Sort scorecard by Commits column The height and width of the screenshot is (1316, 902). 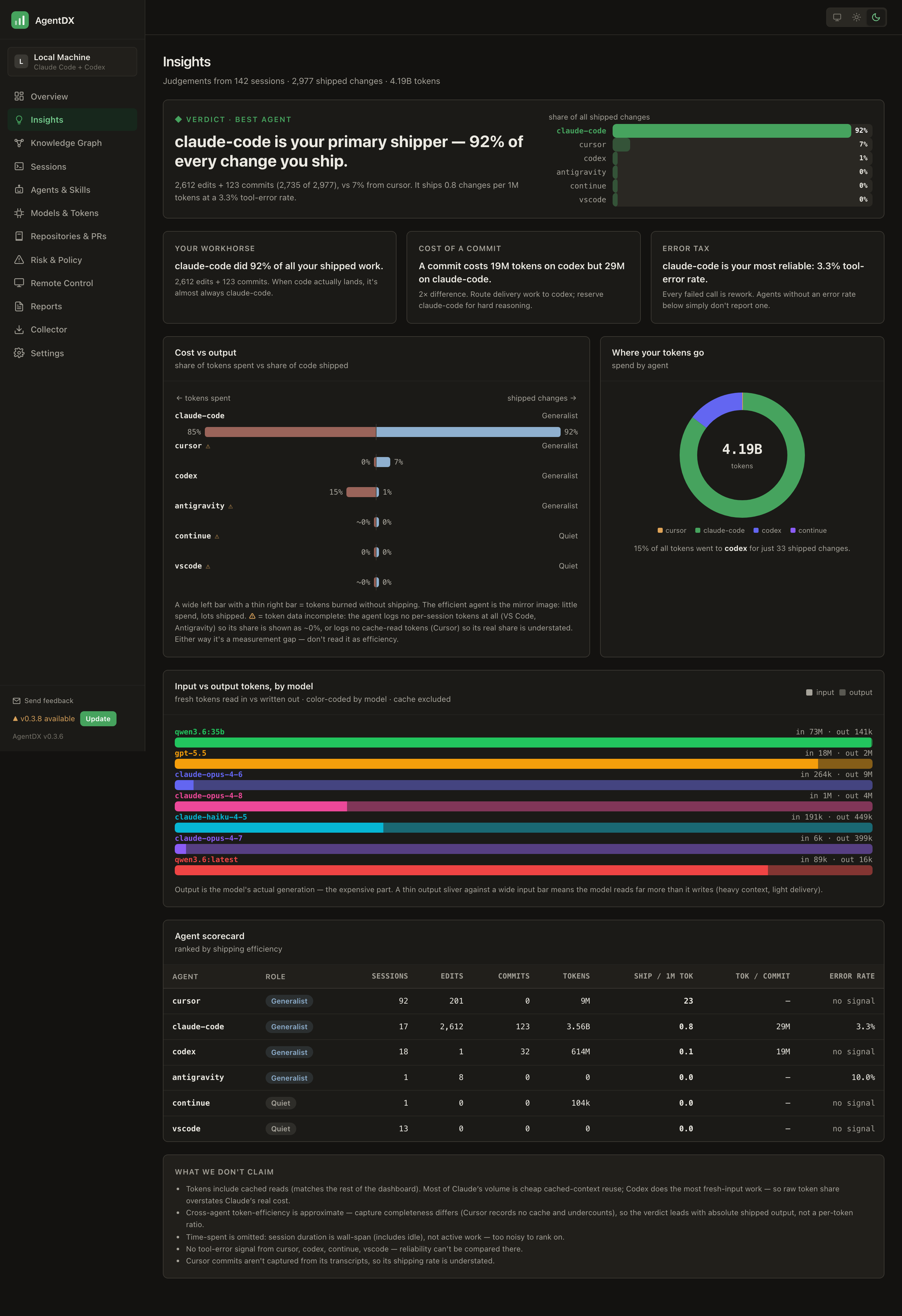pyautogui.click(x=514, y=976)
